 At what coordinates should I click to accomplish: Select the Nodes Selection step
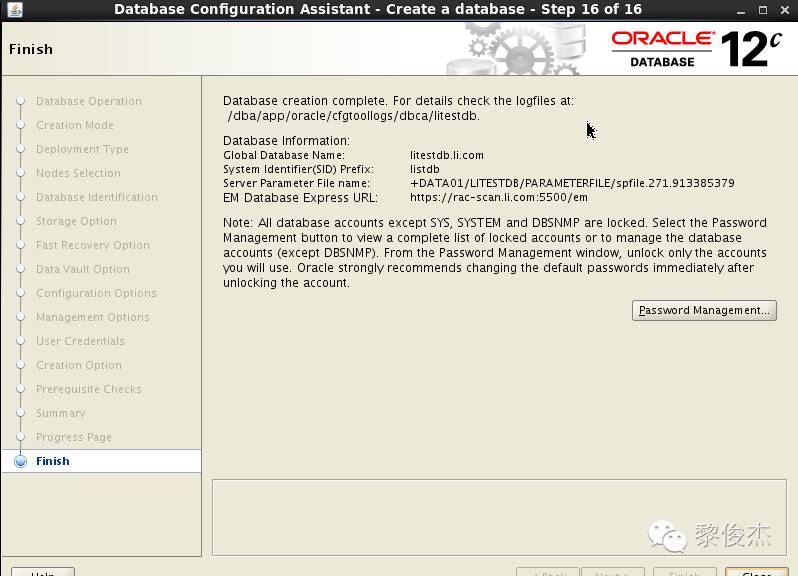78,173
